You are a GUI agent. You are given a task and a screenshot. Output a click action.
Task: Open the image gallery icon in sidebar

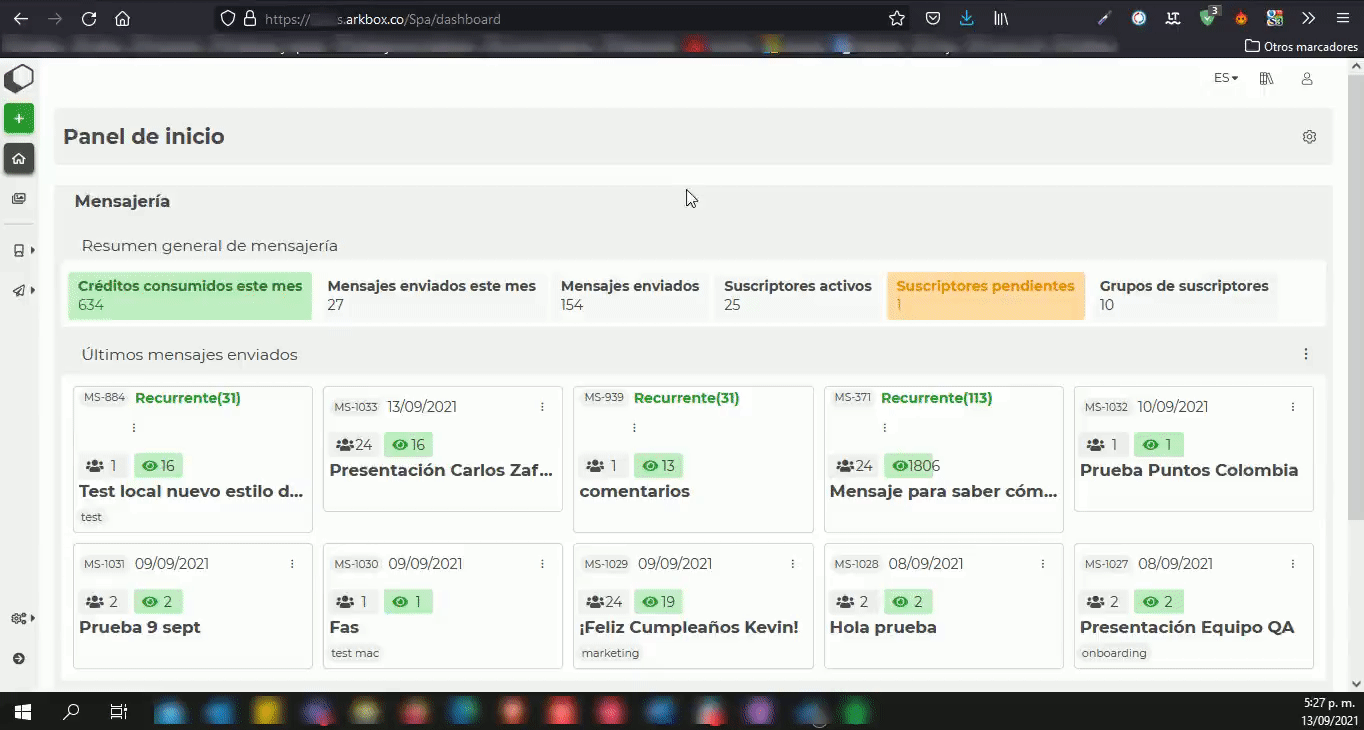(x=19, y=199)
